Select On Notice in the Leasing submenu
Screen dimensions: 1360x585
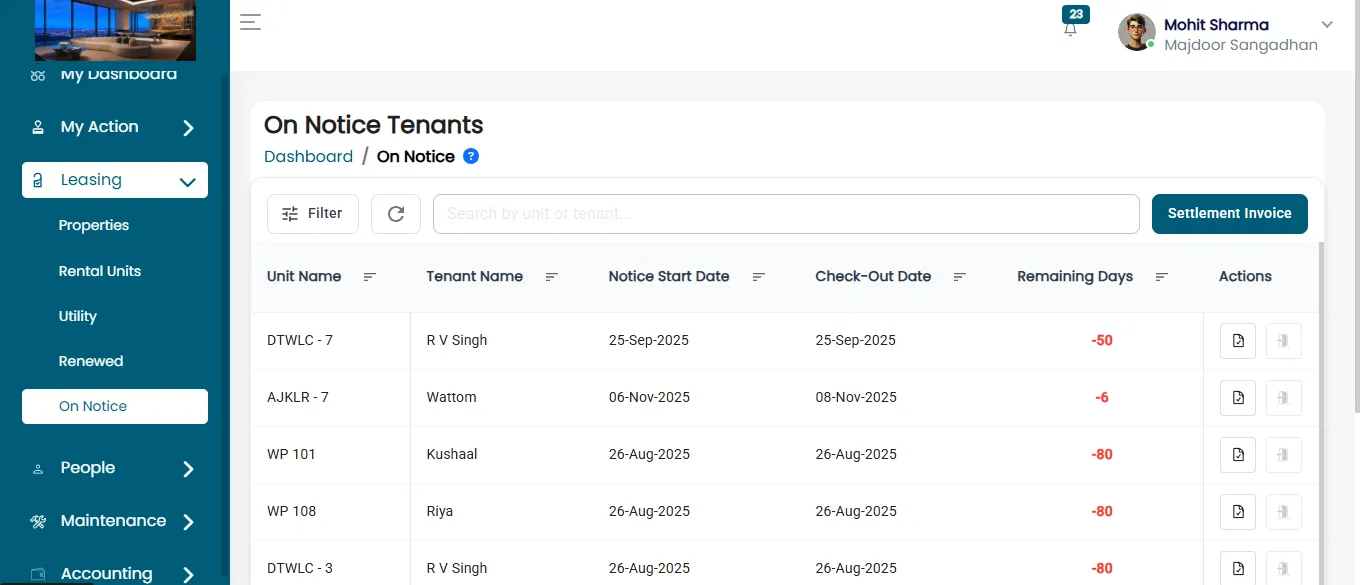pyautogui.click(x=115, y=406)
